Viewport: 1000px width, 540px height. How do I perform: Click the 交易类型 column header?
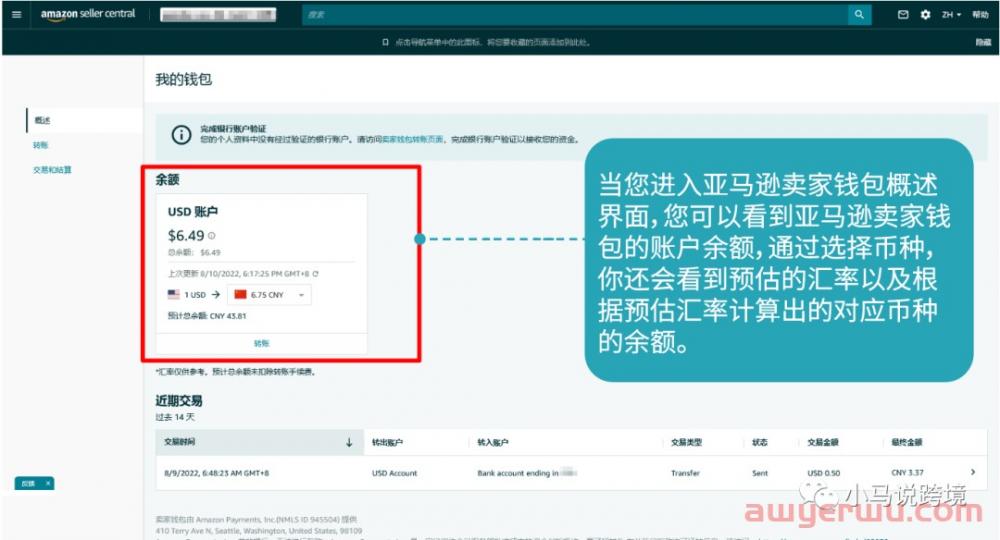point(686,442)
